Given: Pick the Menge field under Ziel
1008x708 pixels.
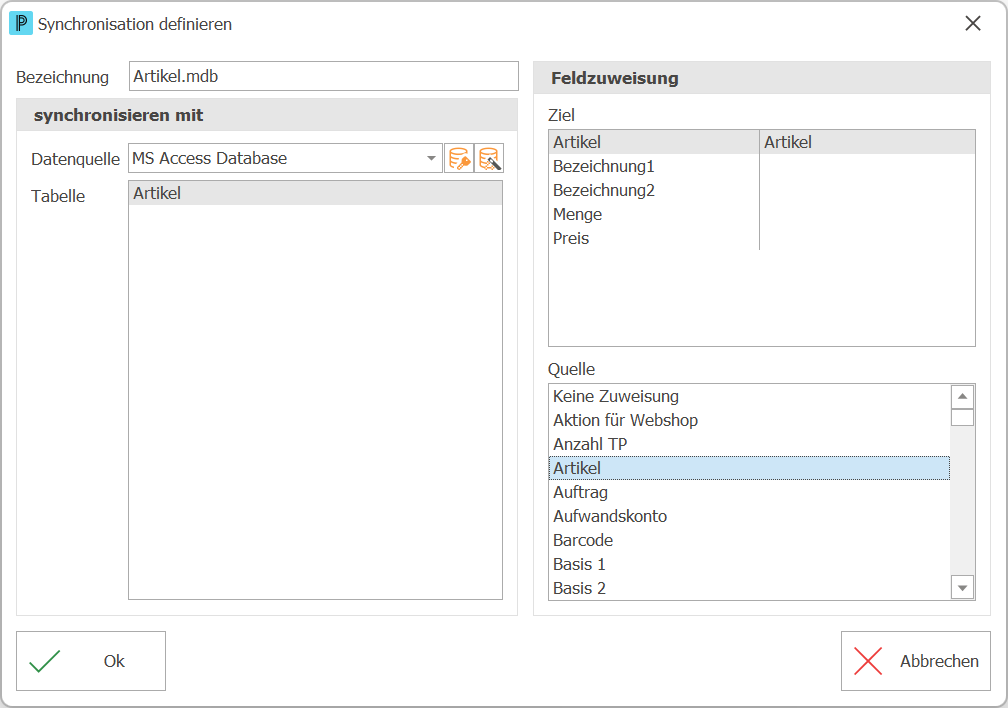Looking at the screenshot, I should coord(654,214).
